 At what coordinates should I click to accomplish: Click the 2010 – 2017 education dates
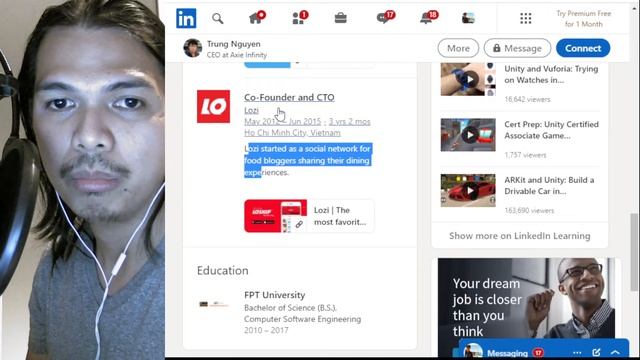[x=266, y=330]
